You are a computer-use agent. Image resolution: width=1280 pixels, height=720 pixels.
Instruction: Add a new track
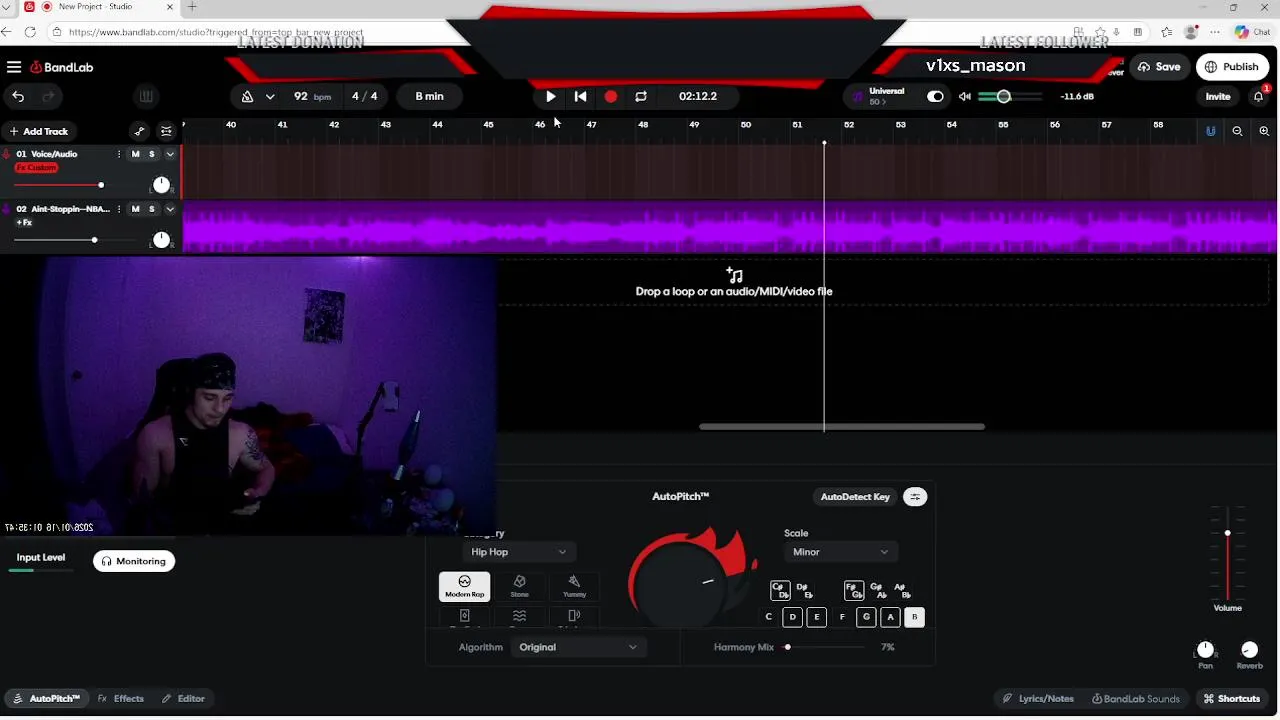click(39, 131)
